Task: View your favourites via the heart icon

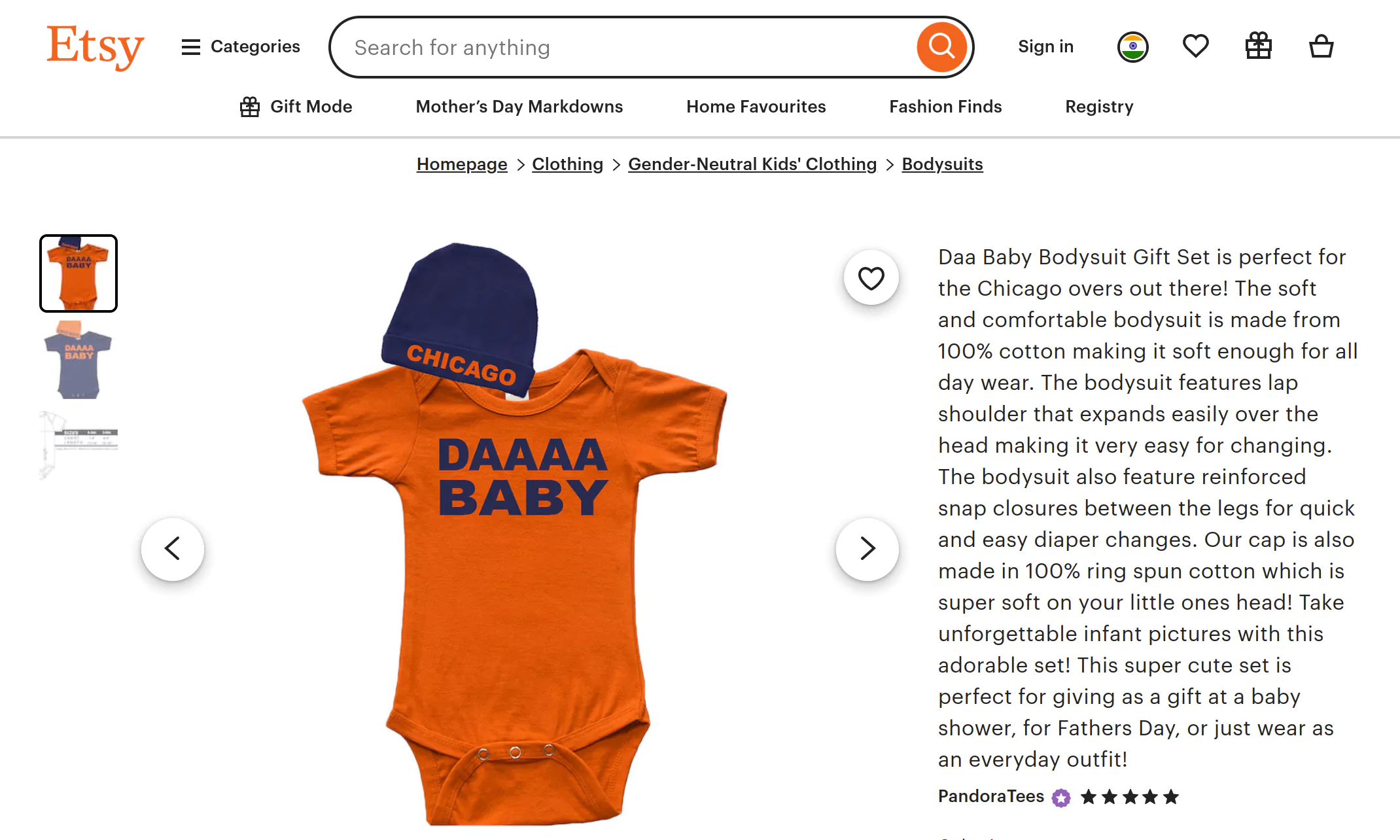Action: pyautogui.click(x=1195, y=46)
